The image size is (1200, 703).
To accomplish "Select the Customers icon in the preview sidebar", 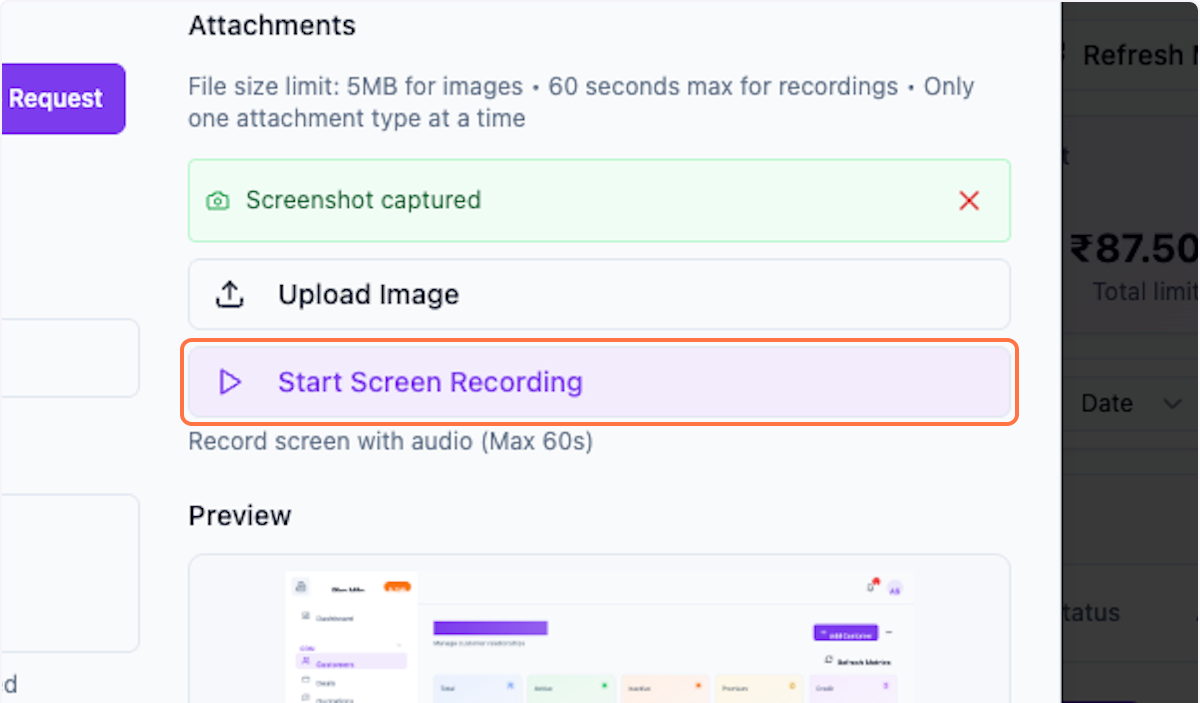I will tap(304, 661).
